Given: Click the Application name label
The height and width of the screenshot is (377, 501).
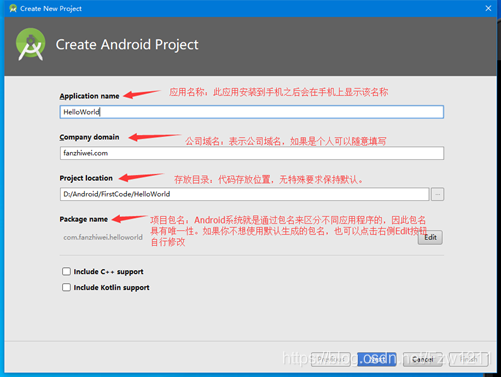Looking at the screenshot, I should click(89, 96).
